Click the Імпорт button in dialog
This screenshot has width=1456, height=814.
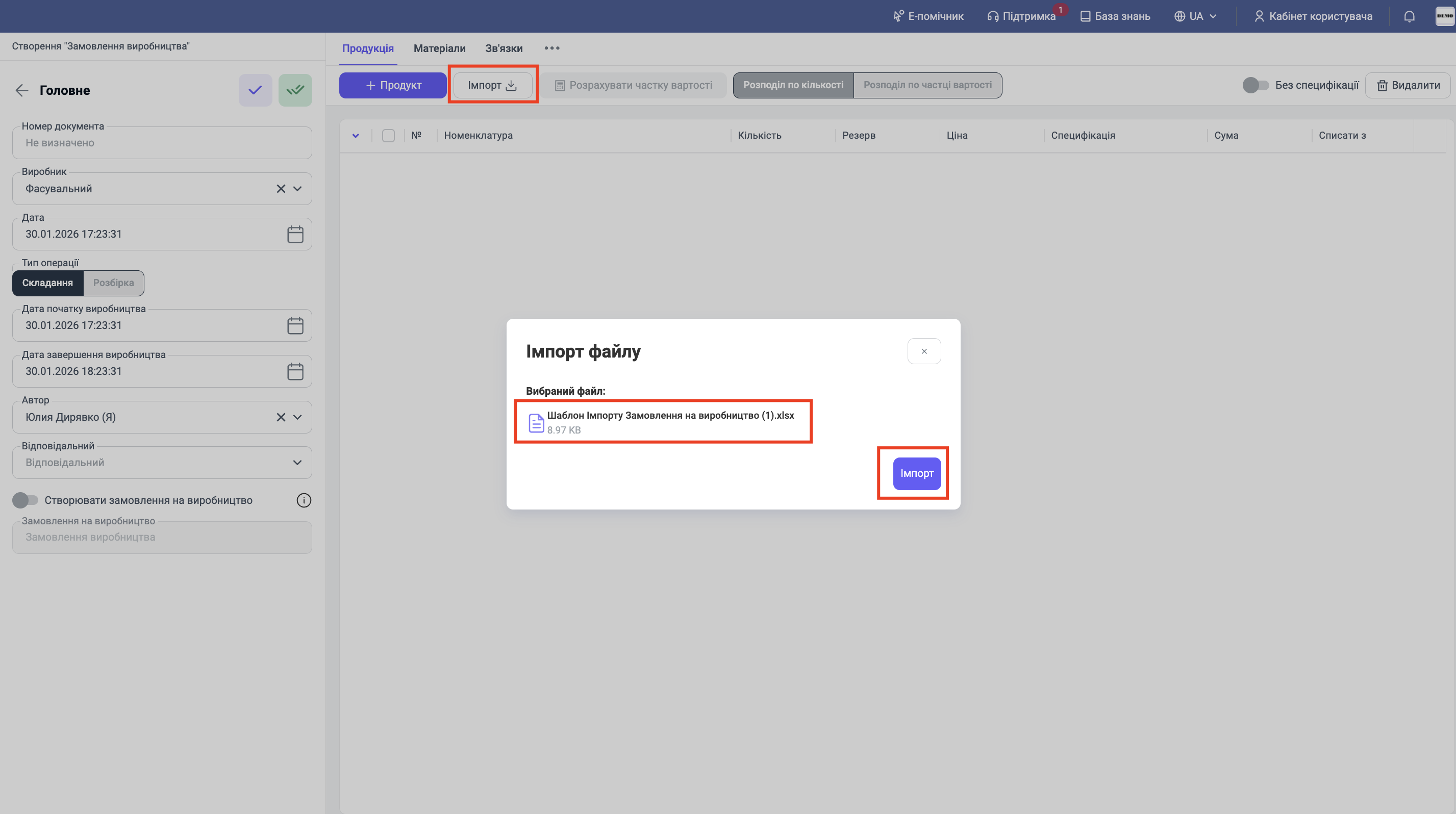tap(916, 473)
